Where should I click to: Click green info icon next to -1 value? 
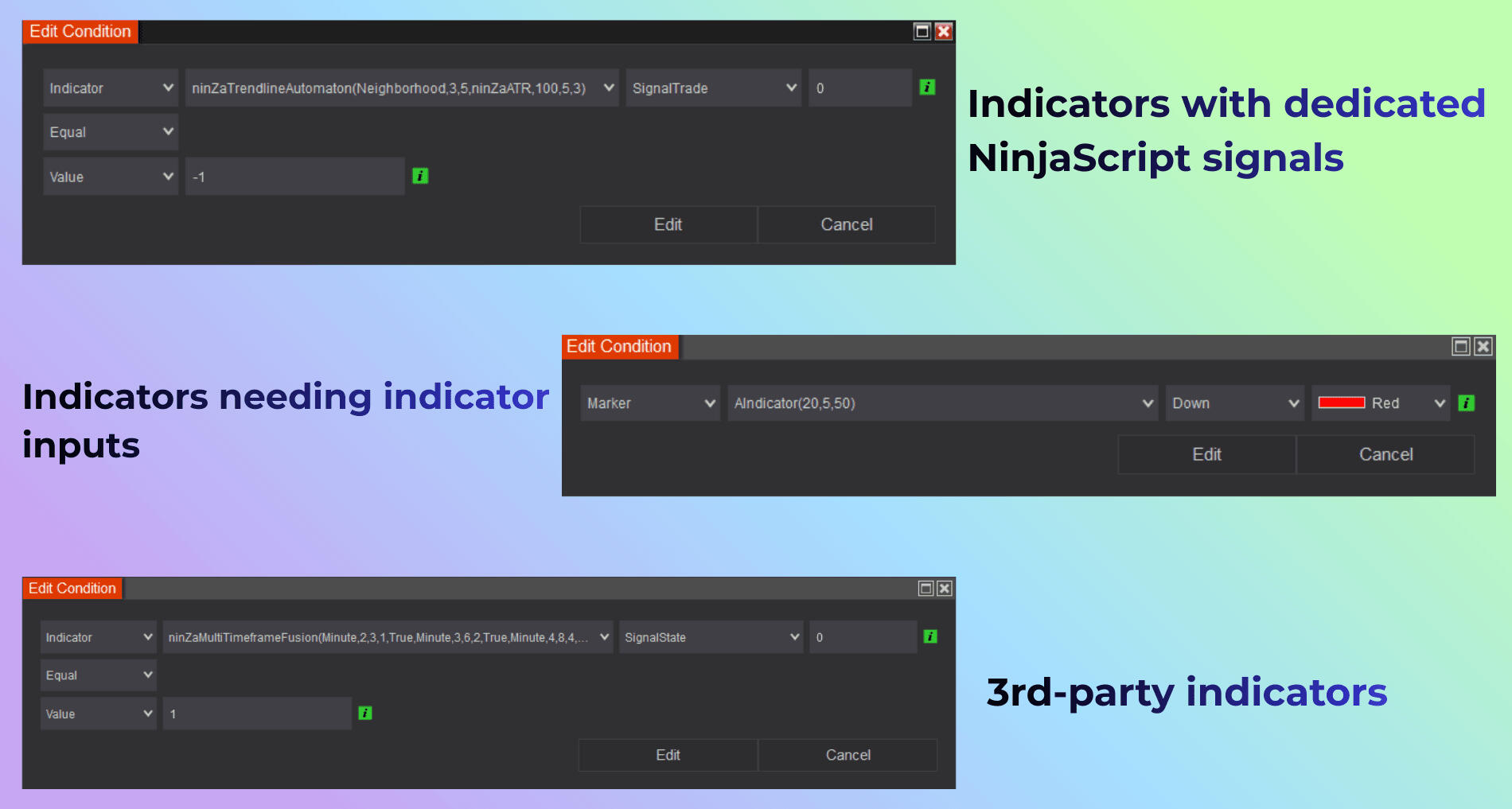pos(420,176)
